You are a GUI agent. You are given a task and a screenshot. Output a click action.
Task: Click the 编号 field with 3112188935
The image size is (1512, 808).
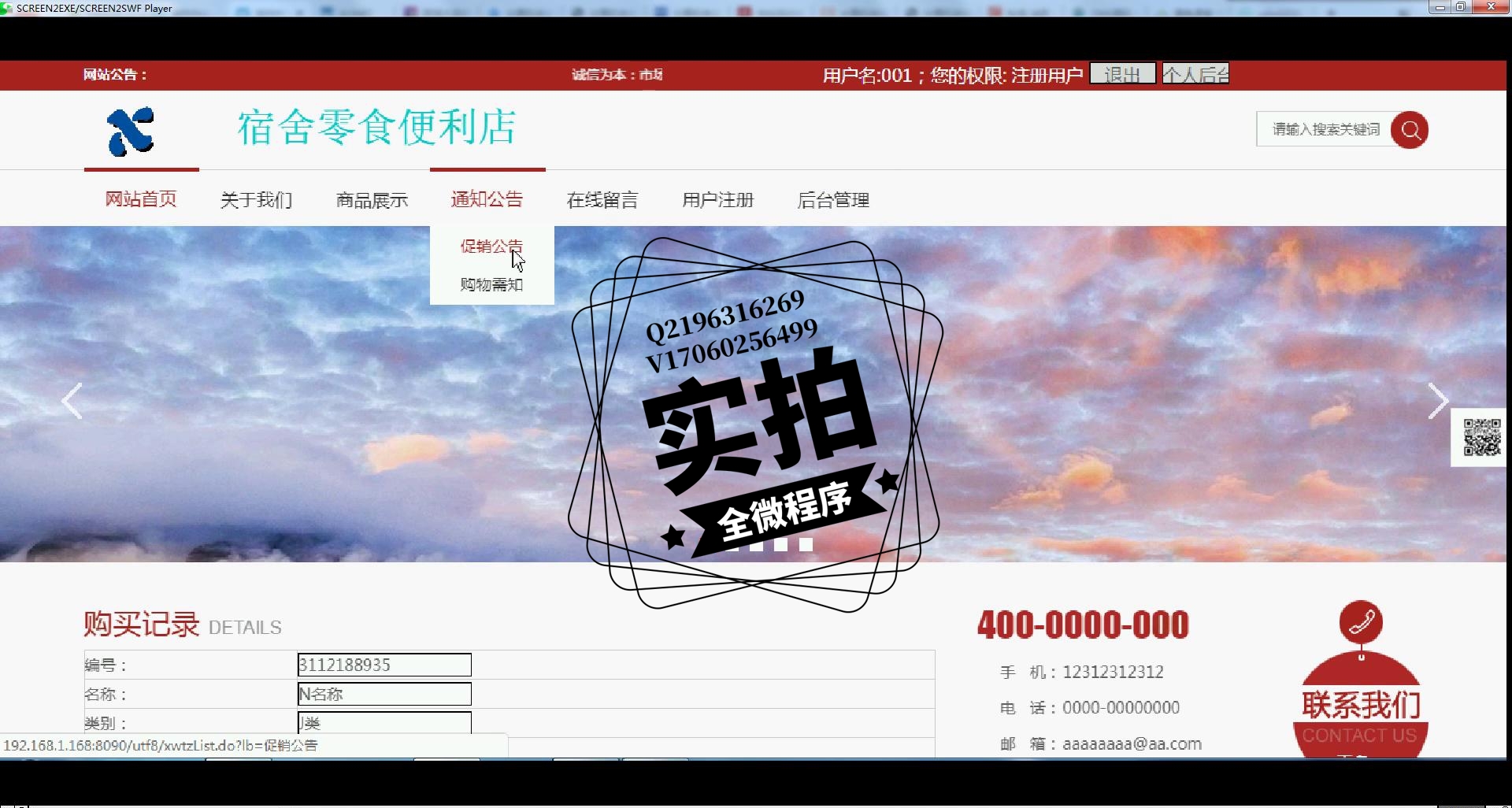(384, 665)
